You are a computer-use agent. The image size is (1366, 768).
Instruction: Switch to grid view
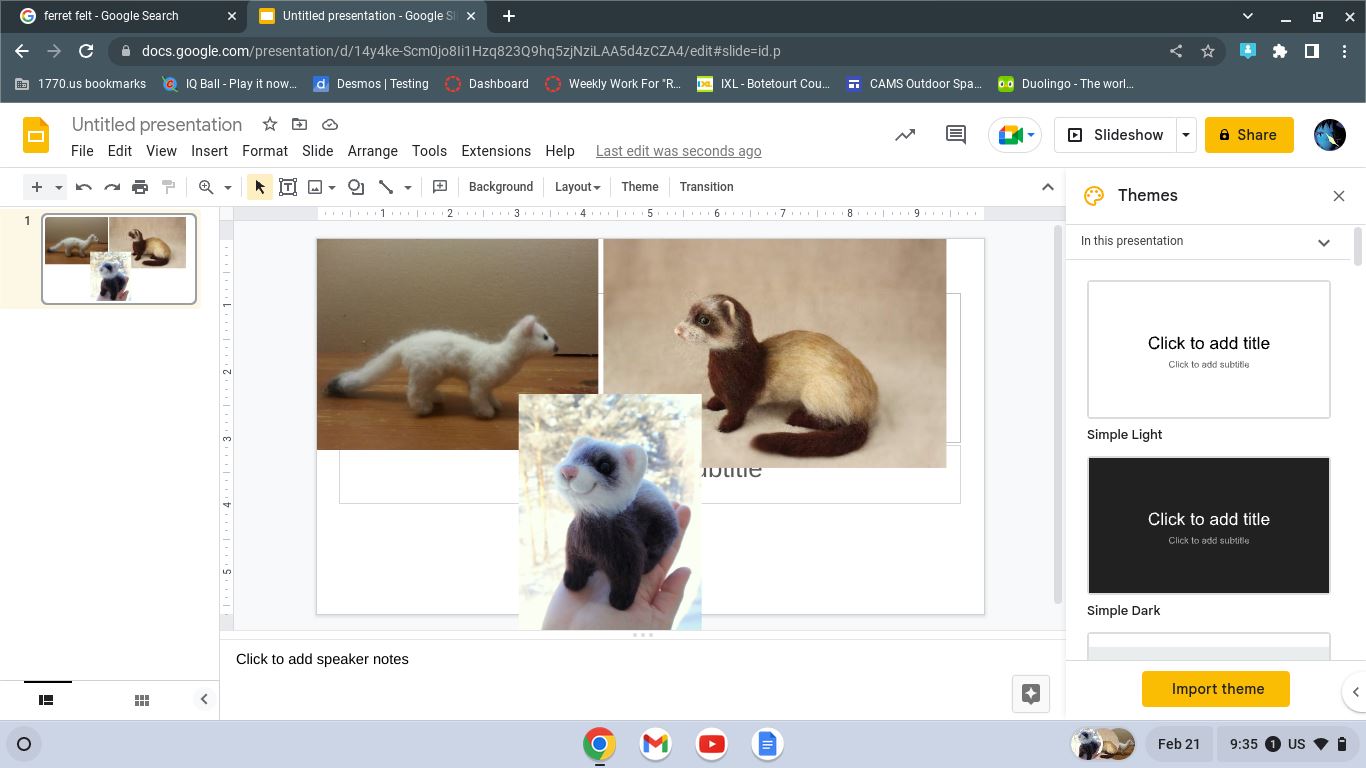[x=142, y=700]
